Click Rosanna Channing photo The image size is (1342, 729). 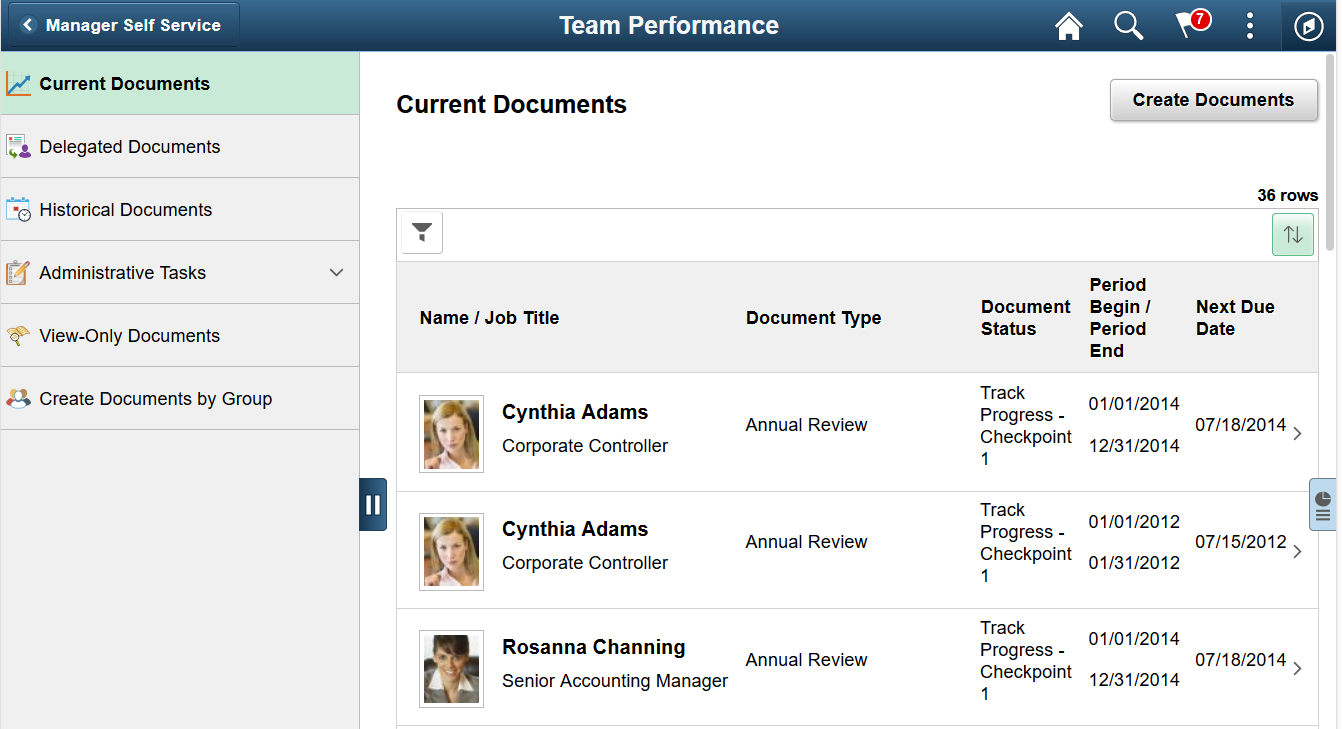coord(451,669)
